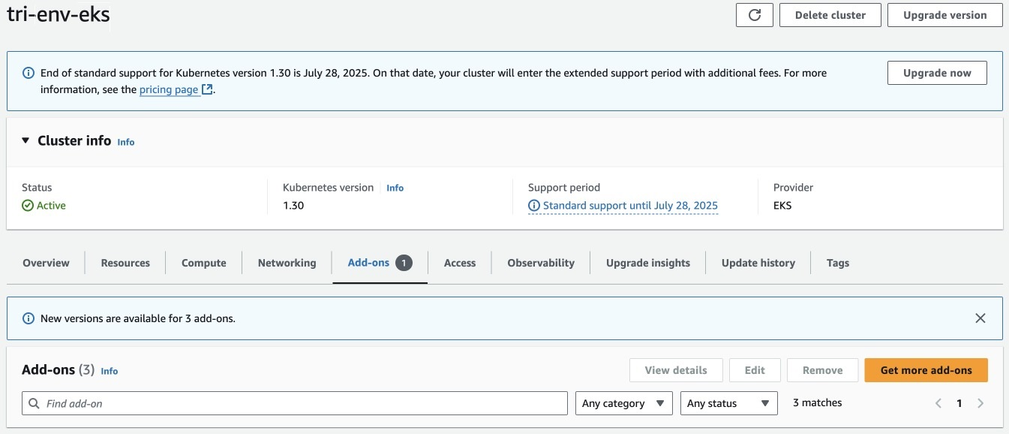Go to next add-ons page arrow
Screen dimensions: 1009x434
[x=980, y=403]
